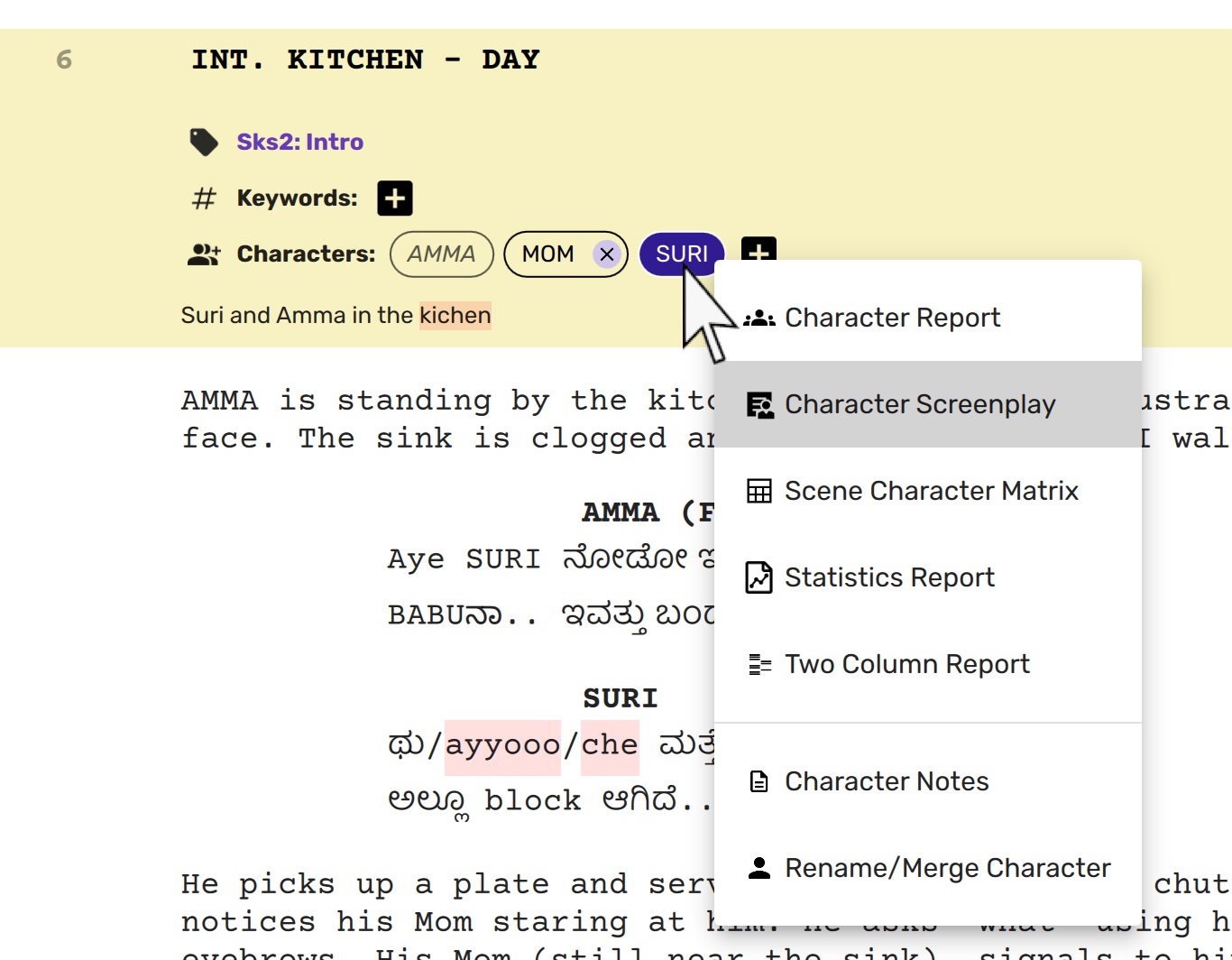
Task: Open the Sks2: Intro tag link
Action: click(299, 142)
